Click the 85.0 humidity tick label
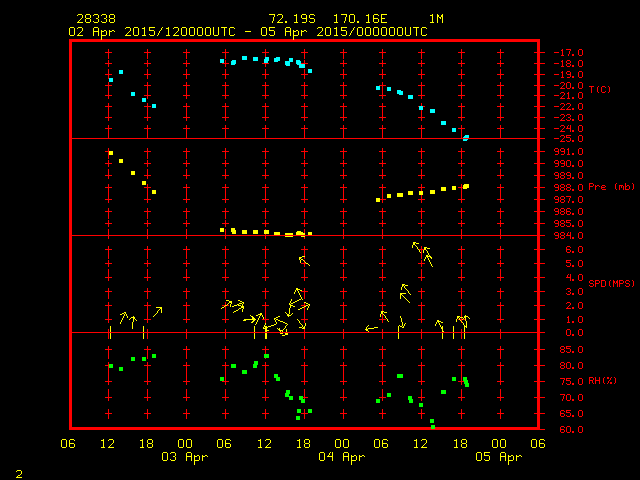Screen dimensions: 640x480 pos(559,349)
